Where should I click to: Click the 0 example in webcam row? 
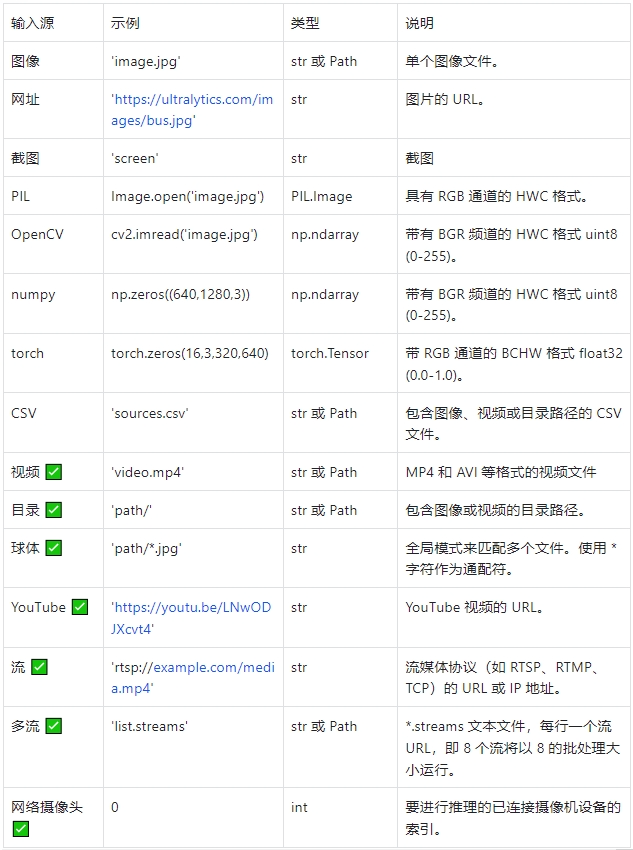[115, 807]
